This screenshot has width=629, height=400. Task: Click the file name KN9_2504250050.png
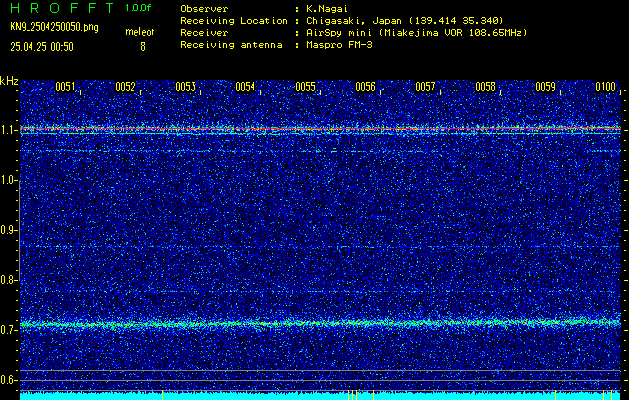click(54, 27)
